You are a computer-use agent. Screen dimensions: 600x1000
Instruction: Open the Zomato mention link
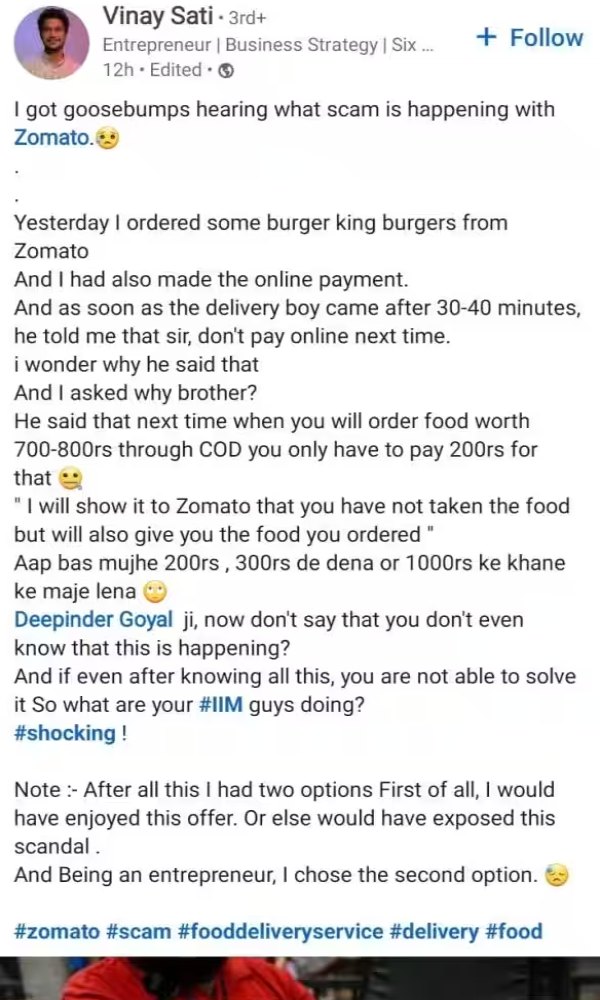pos(49,138)
